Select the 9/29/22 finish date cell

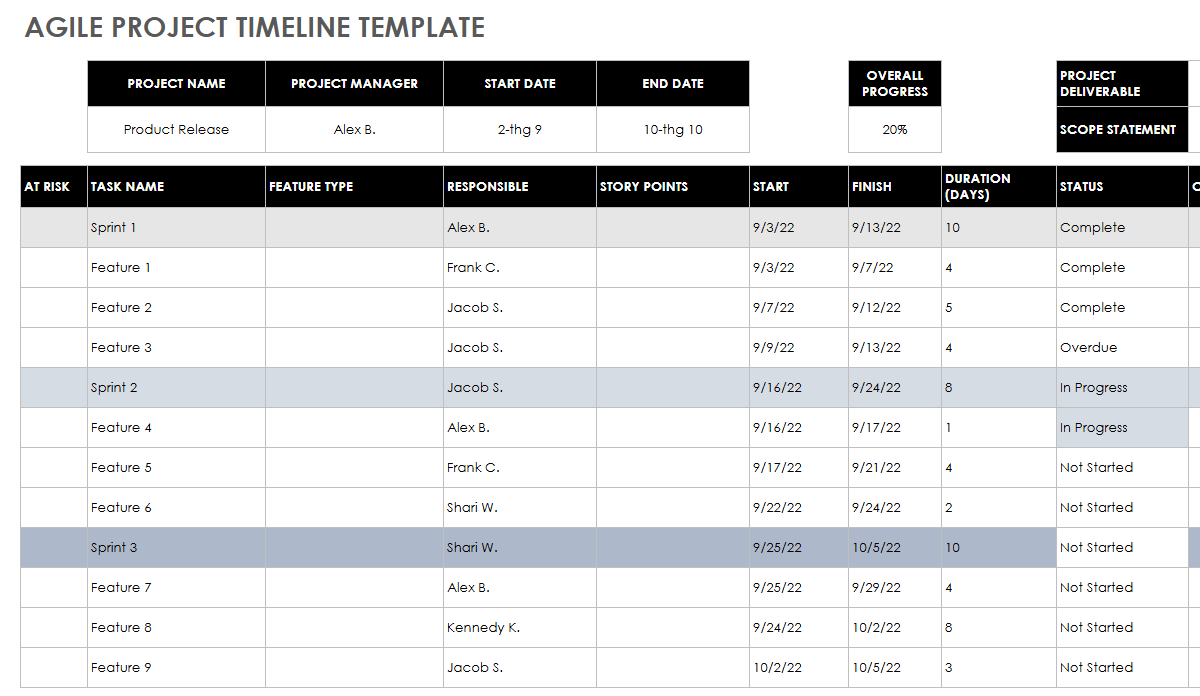[876, 588]
